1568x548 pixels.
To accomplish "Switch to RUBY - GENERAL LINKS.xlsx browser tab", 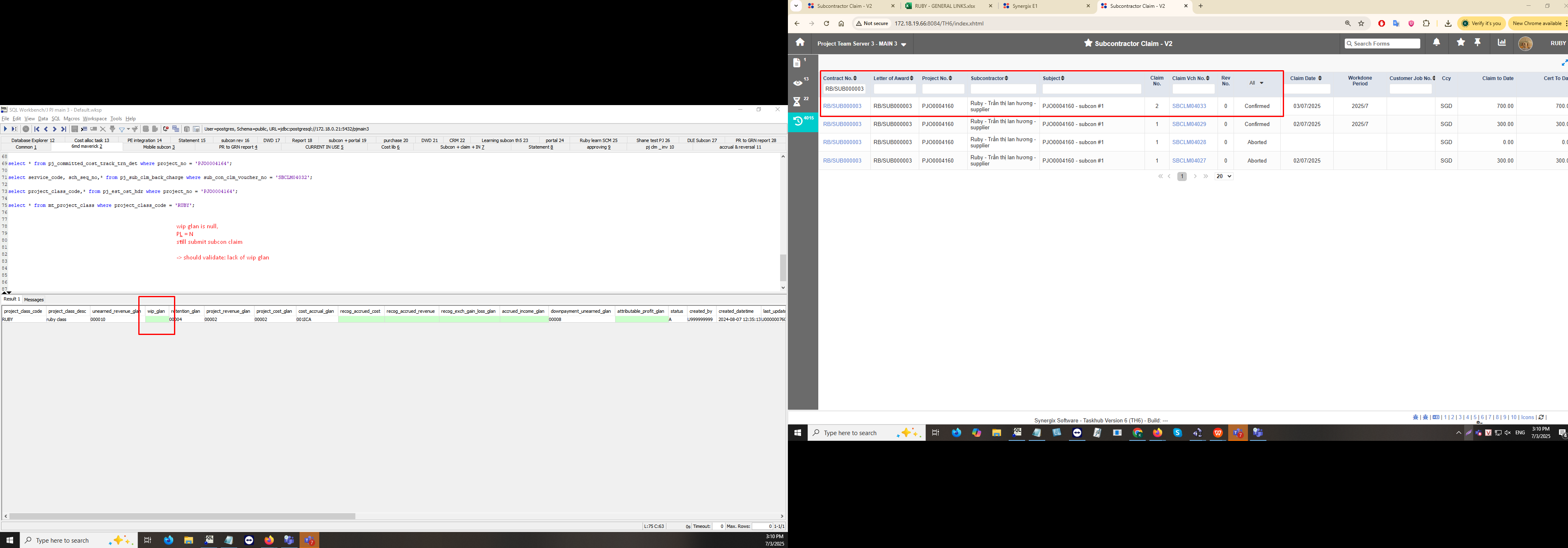I will [948, 6].
